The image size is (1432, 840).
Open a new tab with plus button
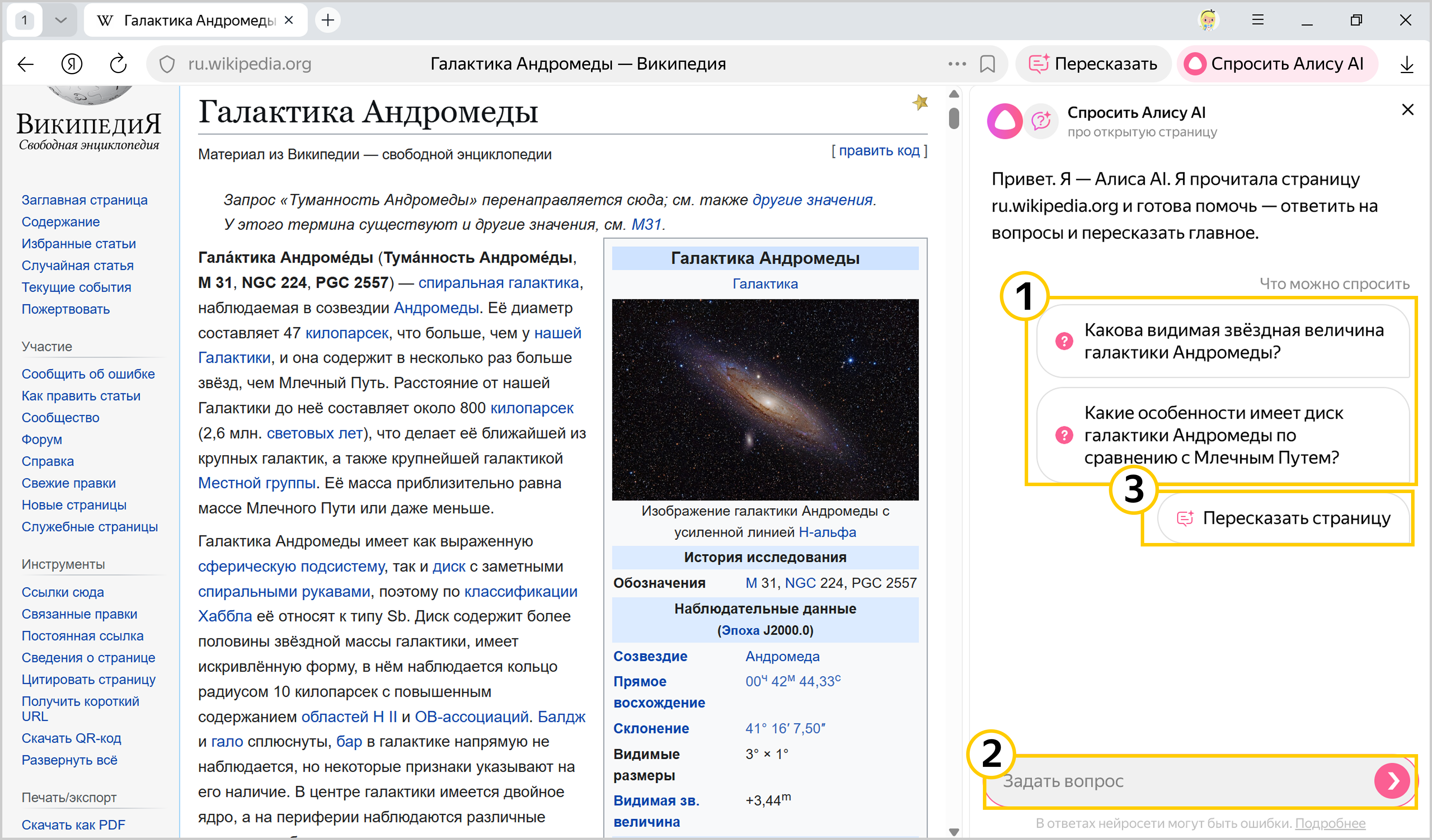click(328, 20)
